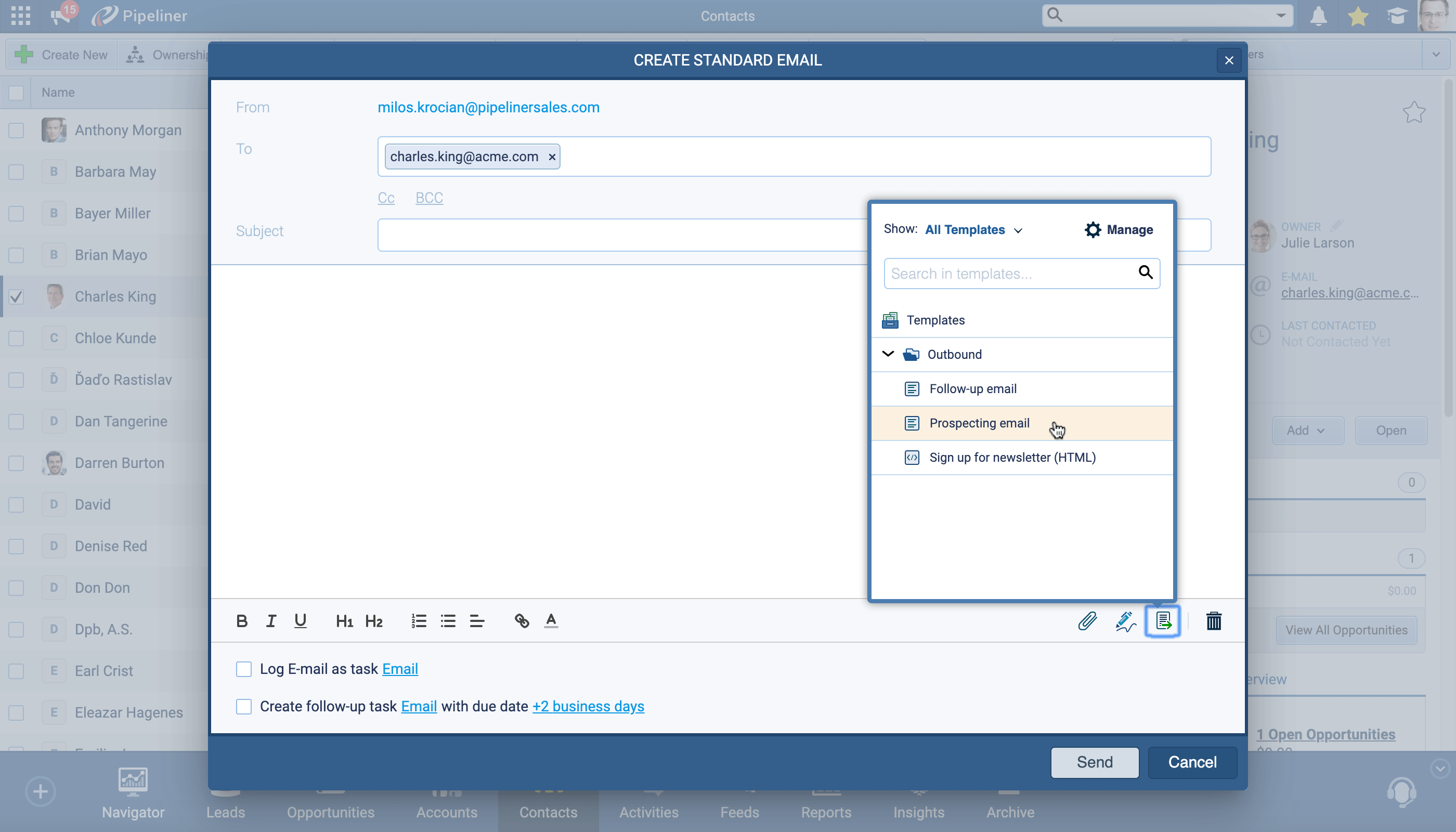Delete draft with trash icon
Viewport: 1456px width, 832px height.
pyautogui.click(x=1214, y=620)
